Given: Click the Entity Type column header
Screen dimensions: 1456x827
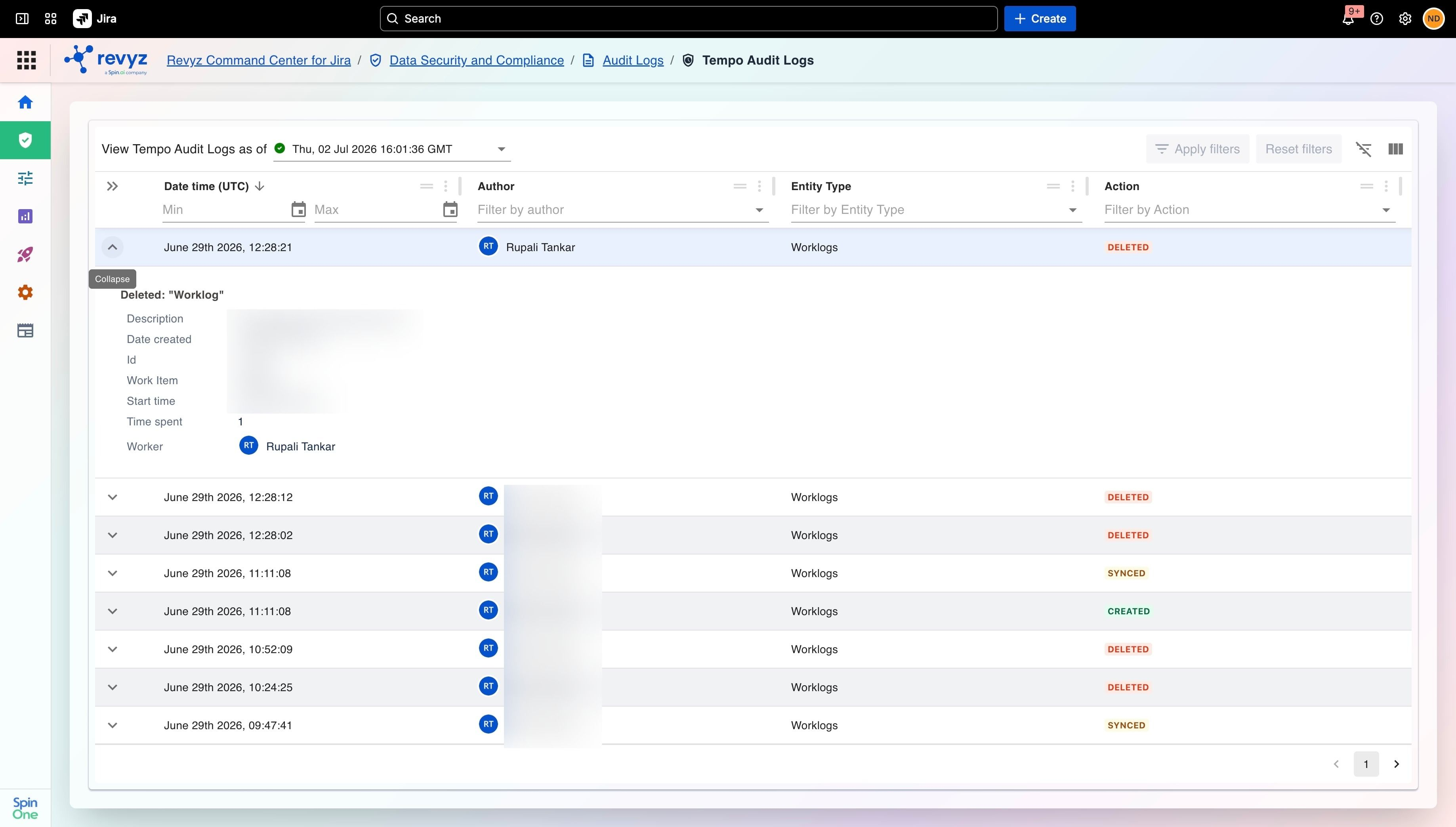Looking at the screenshot, I should [821, 186].
